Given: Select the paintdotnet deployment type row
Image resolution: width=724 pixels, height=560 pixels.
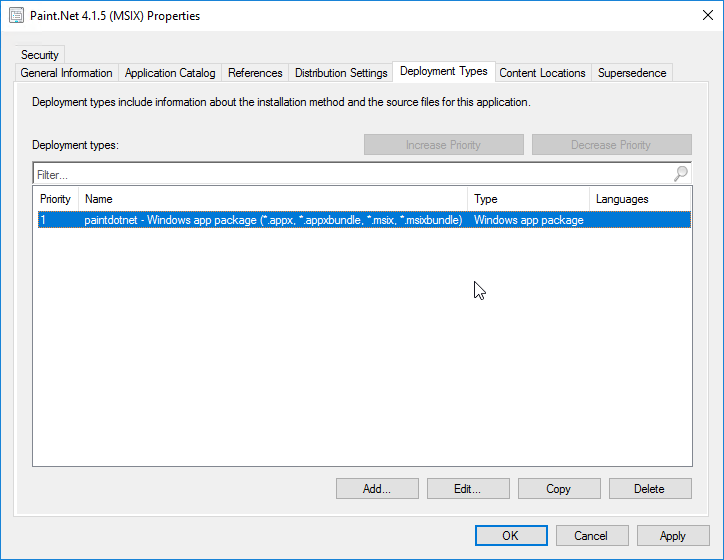Looking at the screenshot, I should 273,220.
